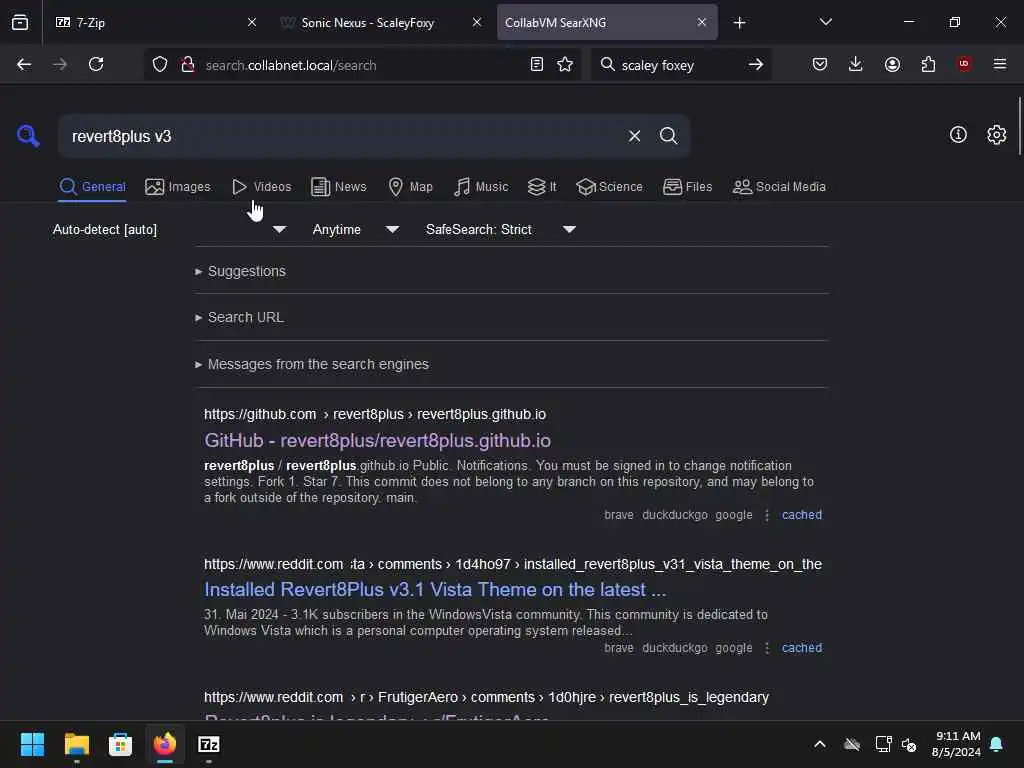Click the SearXNG logo magnifier
This screenshot has height=768, width=1024.
point(28,136)
